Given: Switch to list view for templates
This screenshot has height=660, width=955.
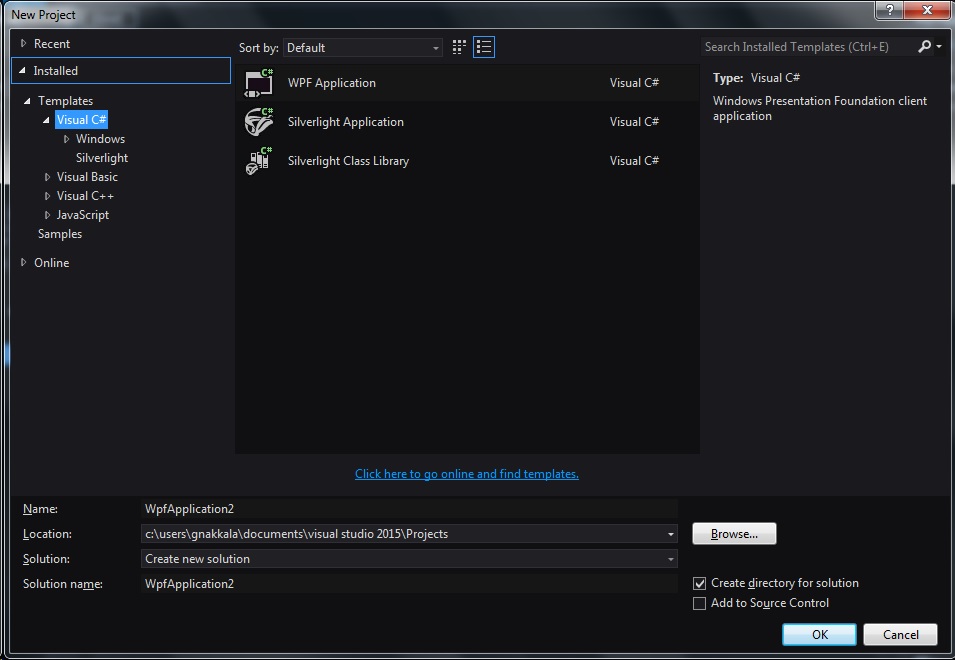Looking at the screenshot, I should click(483, 46).
